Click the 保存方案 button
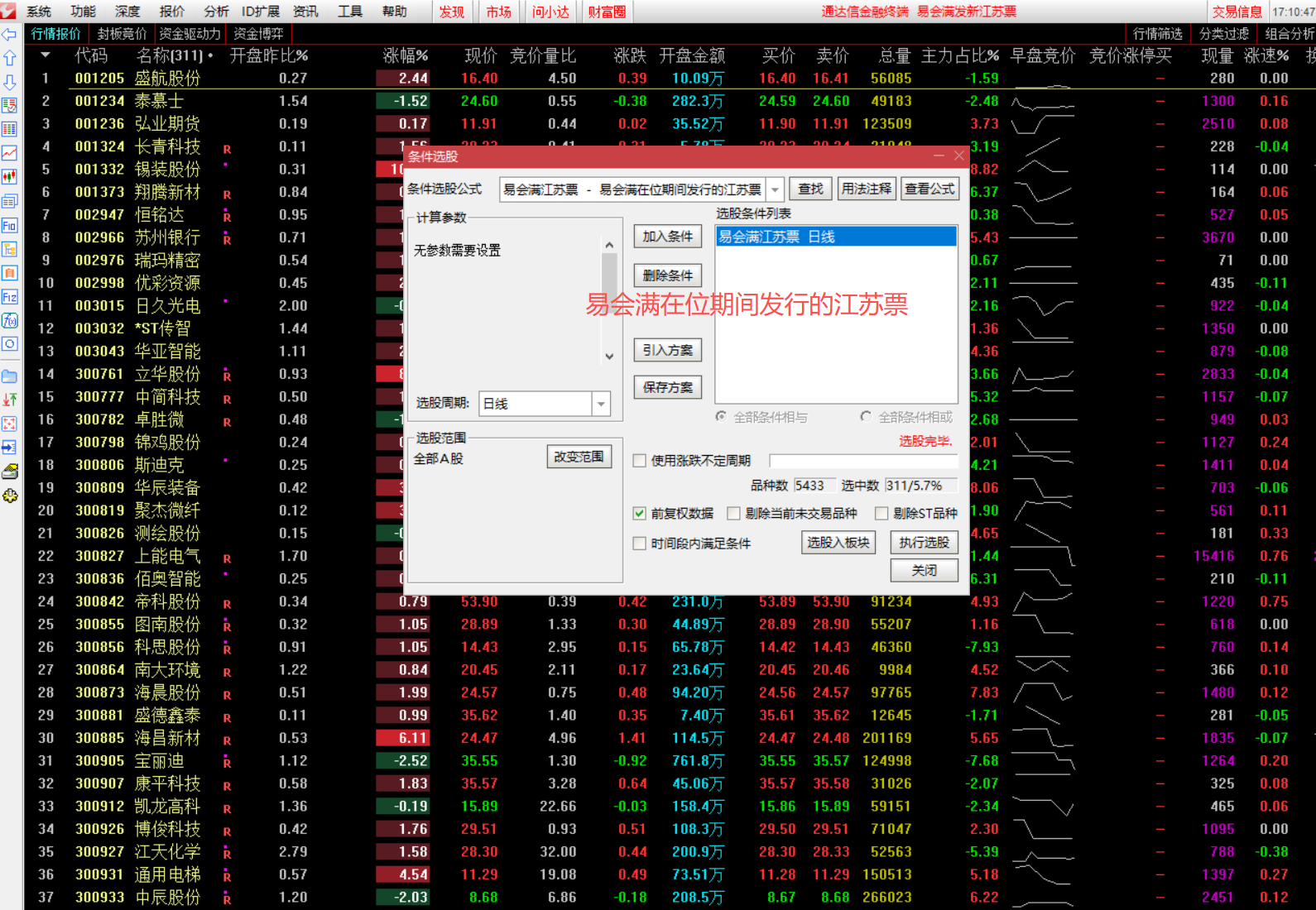The width and height of the screenshot is (1316, 910). click(668, 387)
